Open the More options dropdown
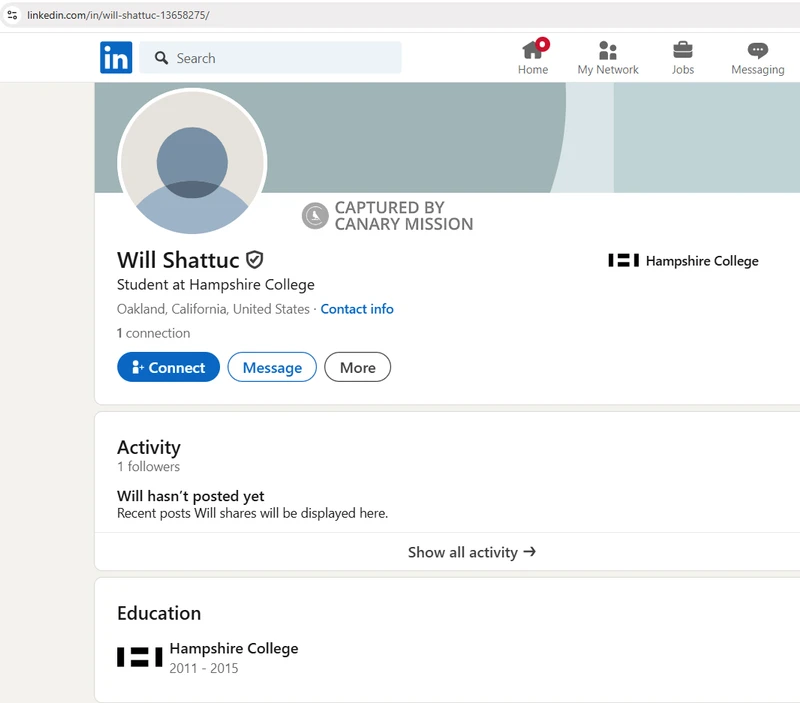The height and width of the screenshot is (703, 800). tap(358, 367)
